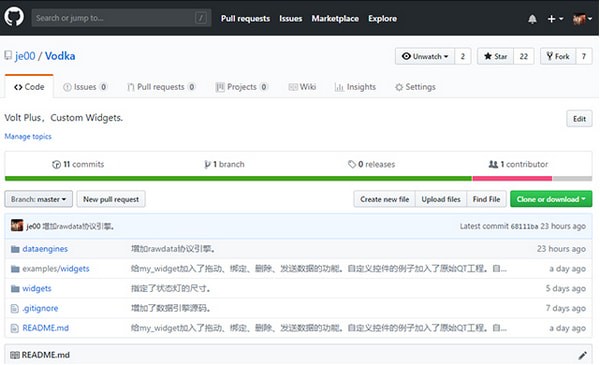This screenshot has height=365, width=600.
Task: Select the Projects tab
Action: point(241,87)
